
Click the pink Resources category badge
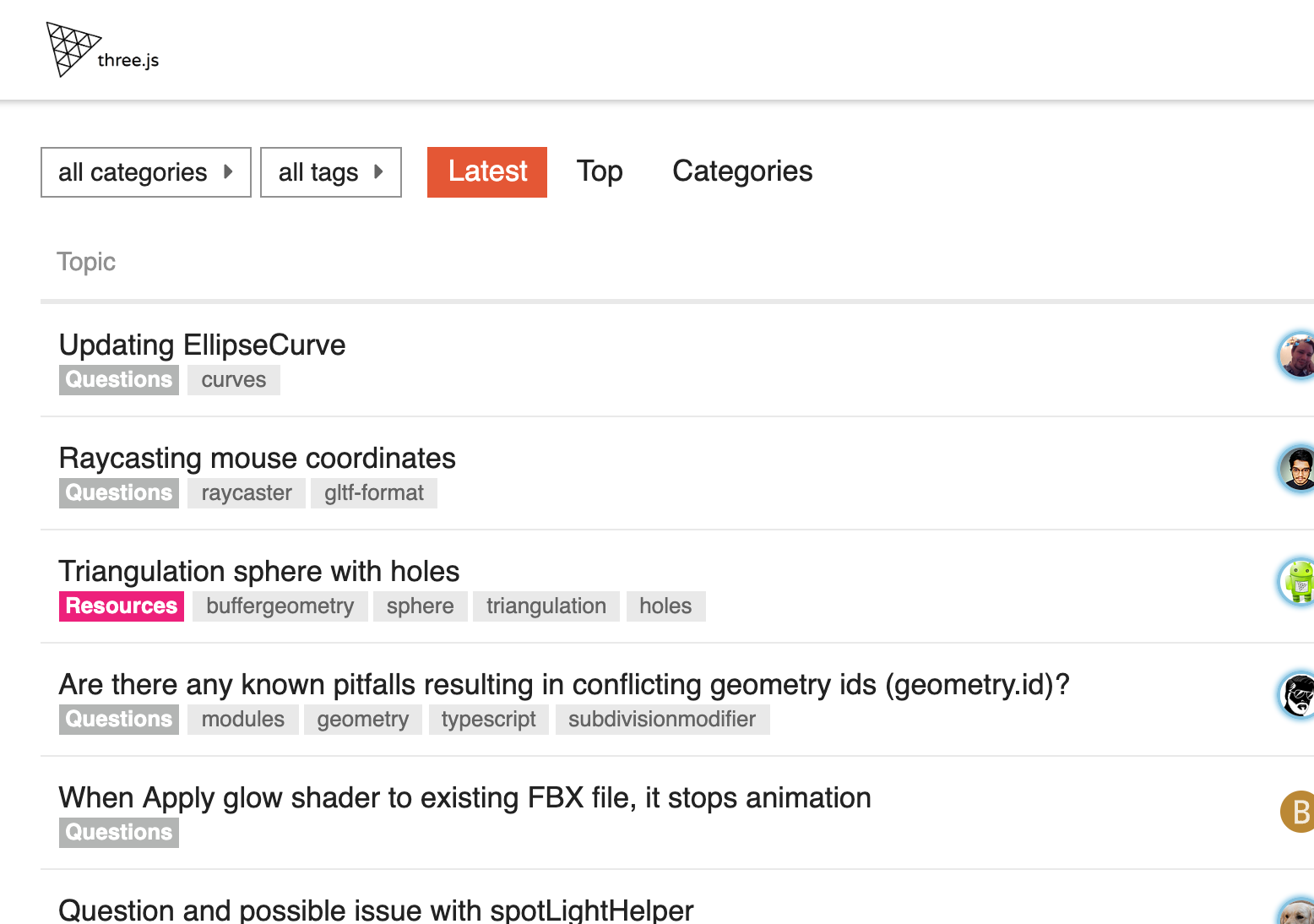[122, 606]
